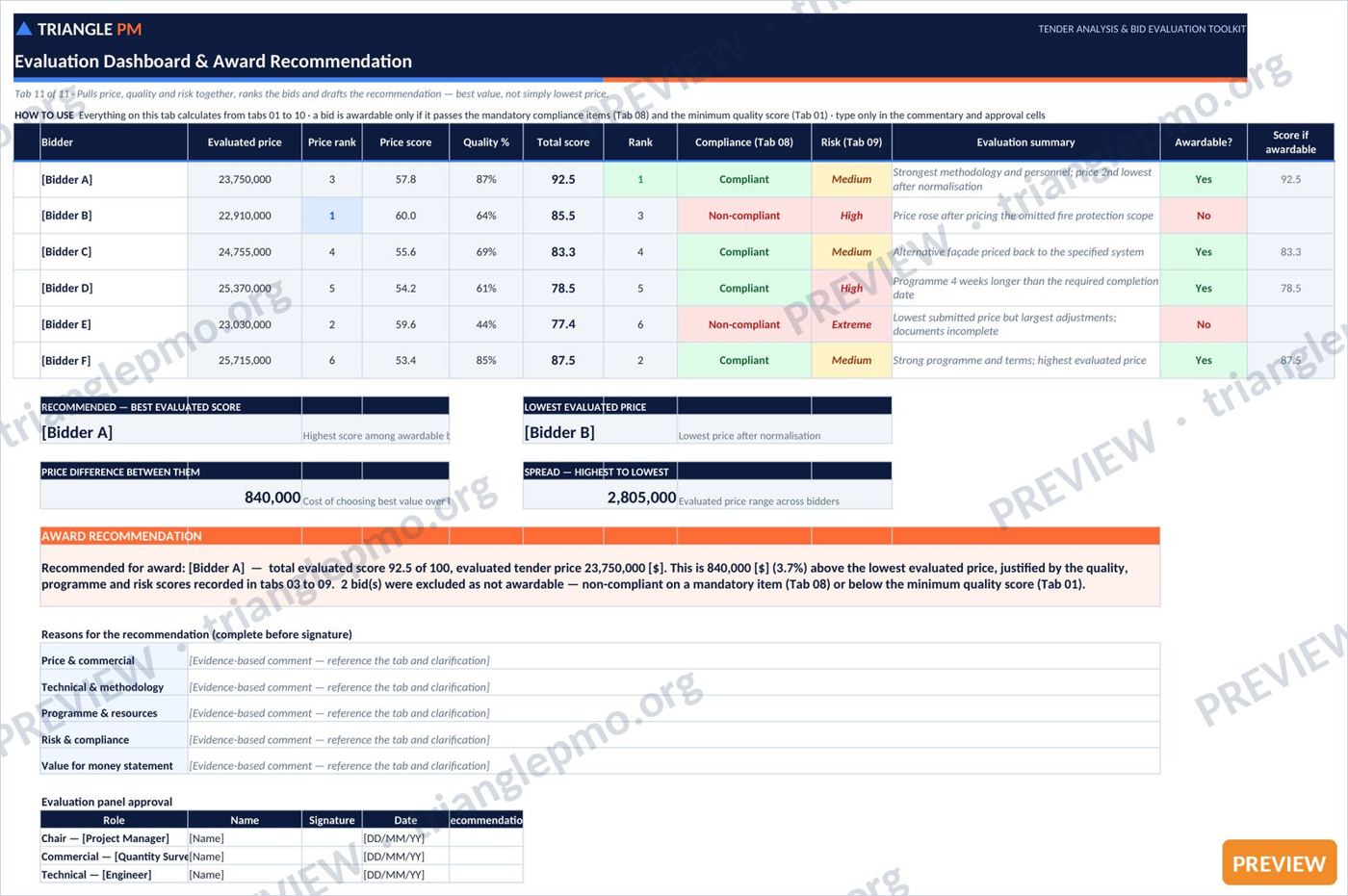Click the Risk (Tab 09) column header

point(851,142)
